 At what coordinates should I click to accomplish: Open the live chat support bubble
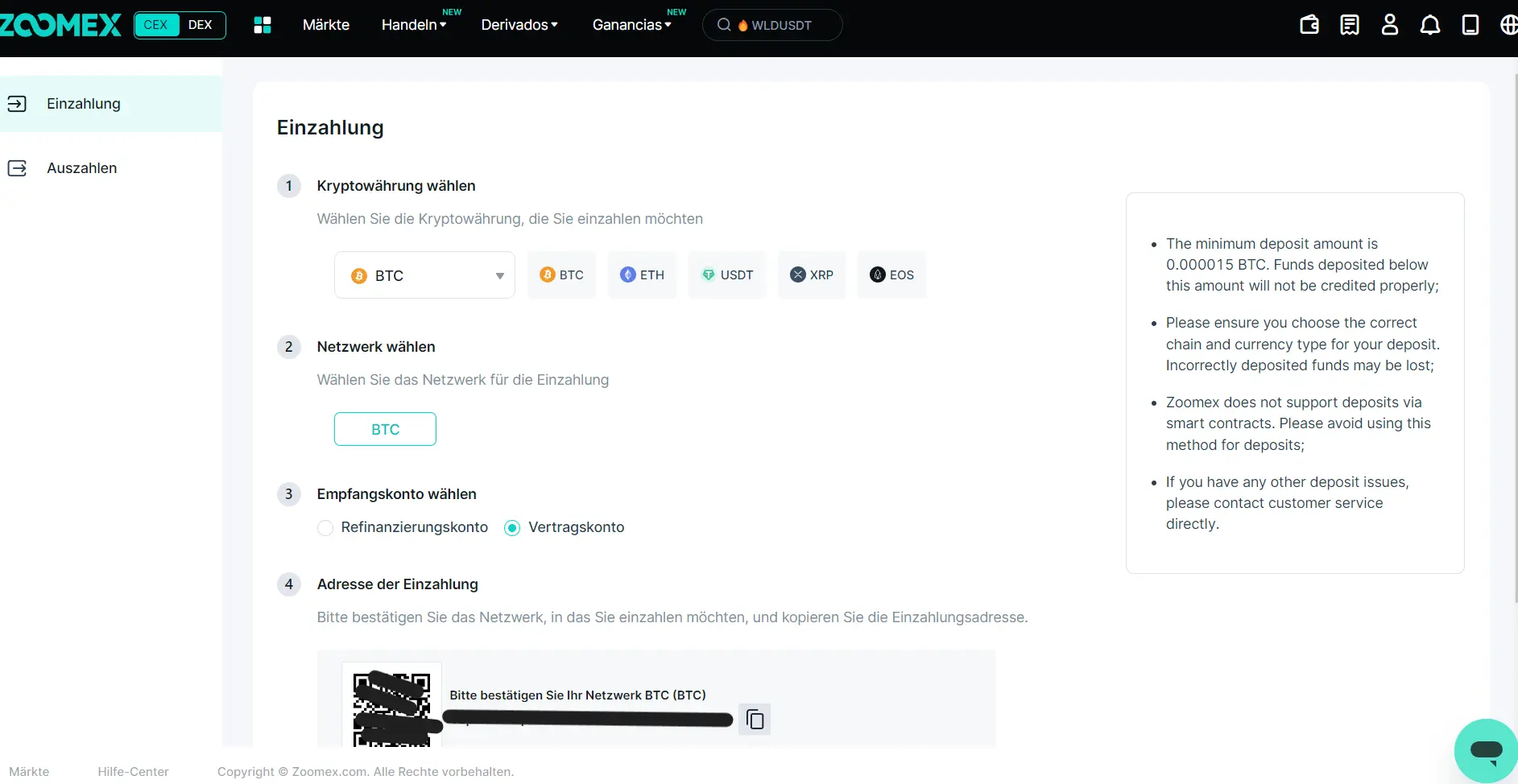click(x=1486, y=750)
